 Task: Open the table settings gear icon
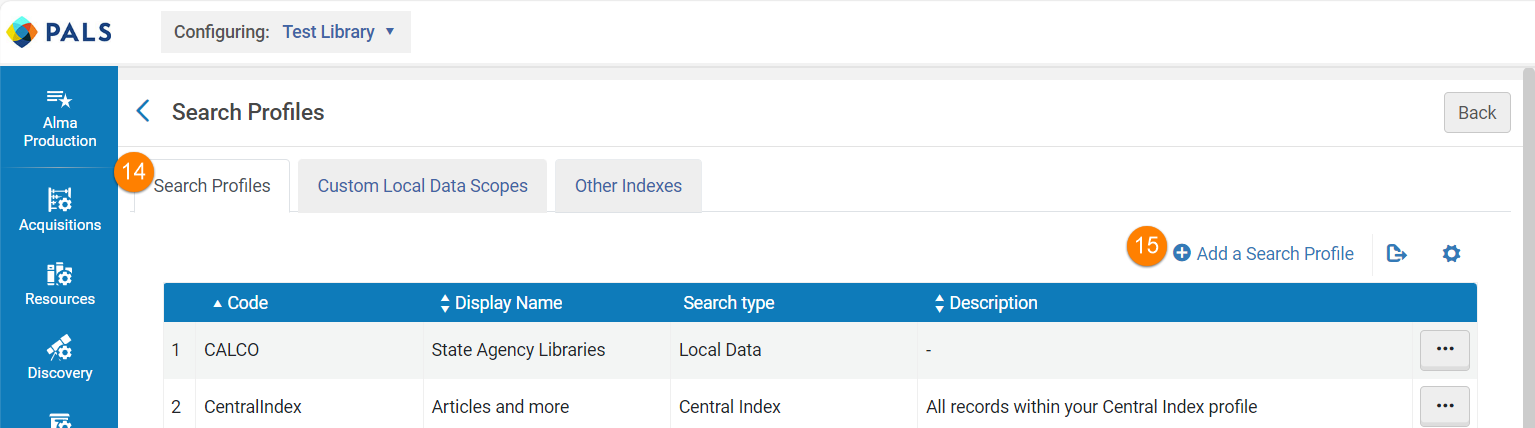tap(1451, 254)
